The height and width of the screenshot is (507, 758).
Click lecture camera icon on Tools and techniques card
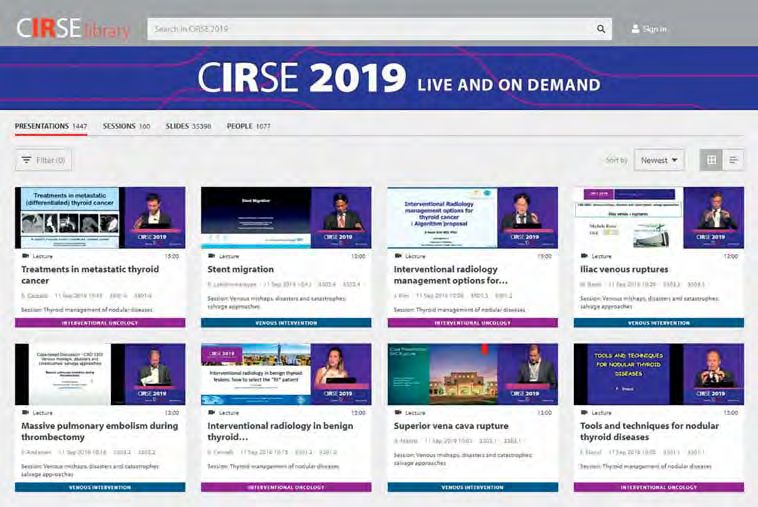click(x=584, y=412)
